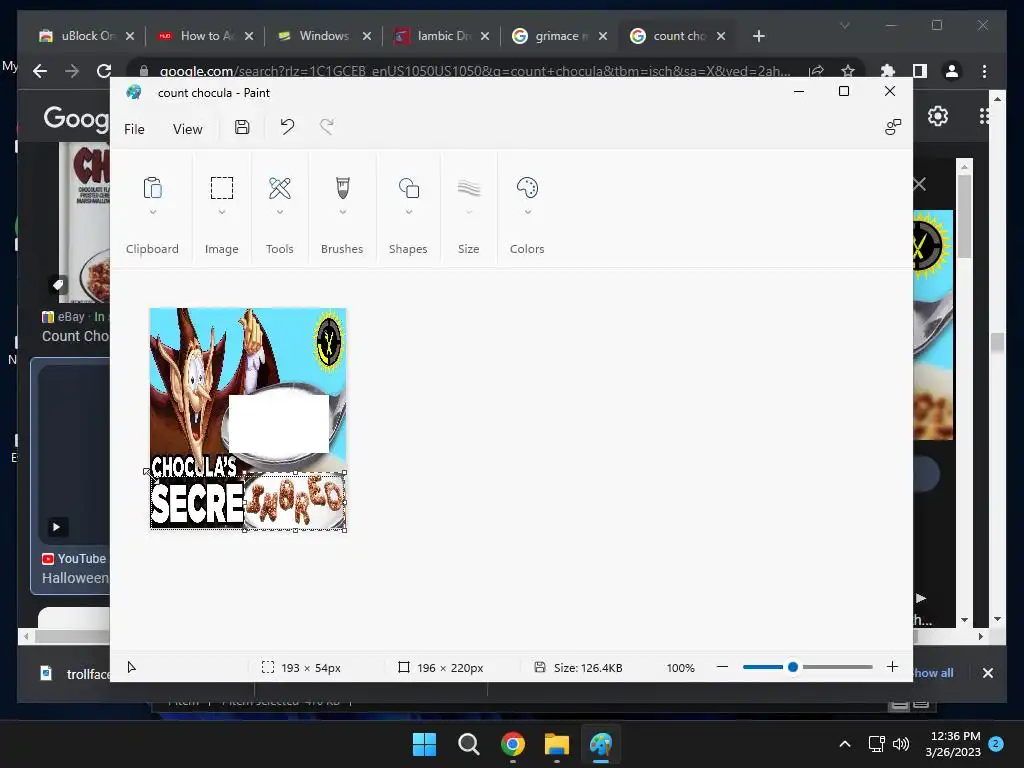Image resolution: width=1024 pixels, height=768 pixels.
Task: Close the count chocula Chrome tab
Action: pyautogui.click(x=721, y=36)
